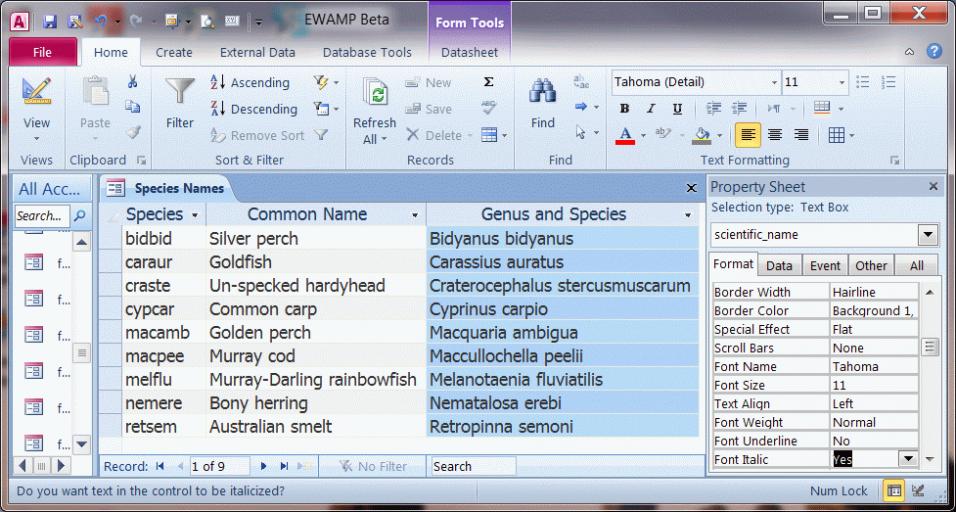
Task: Switch to Database Tools tab
Action: coord(367,52)
